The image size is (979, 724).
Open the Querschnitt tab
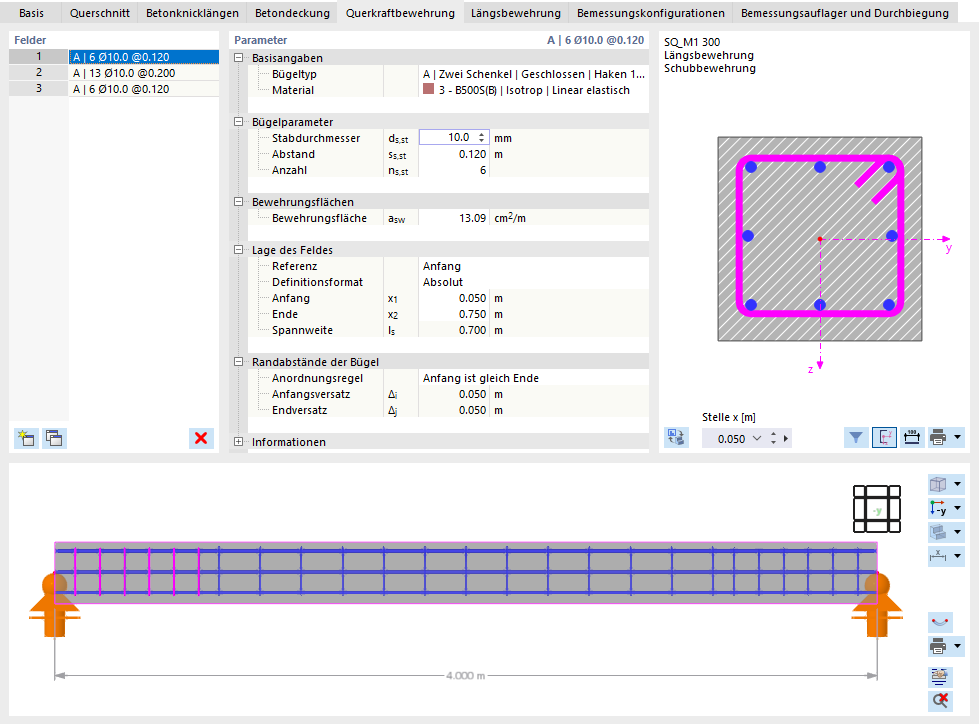tap(100, 13)
